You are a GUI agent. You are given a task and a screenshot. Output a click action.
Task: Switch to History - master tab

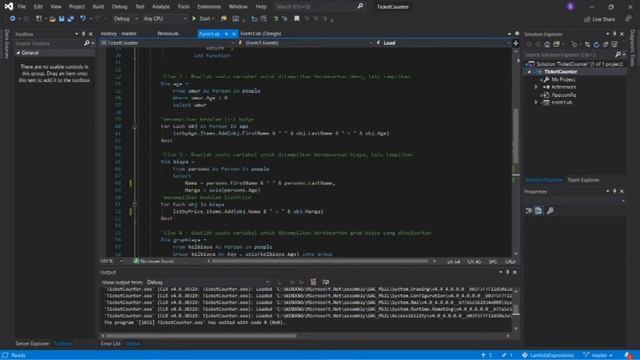click(119, 34)
